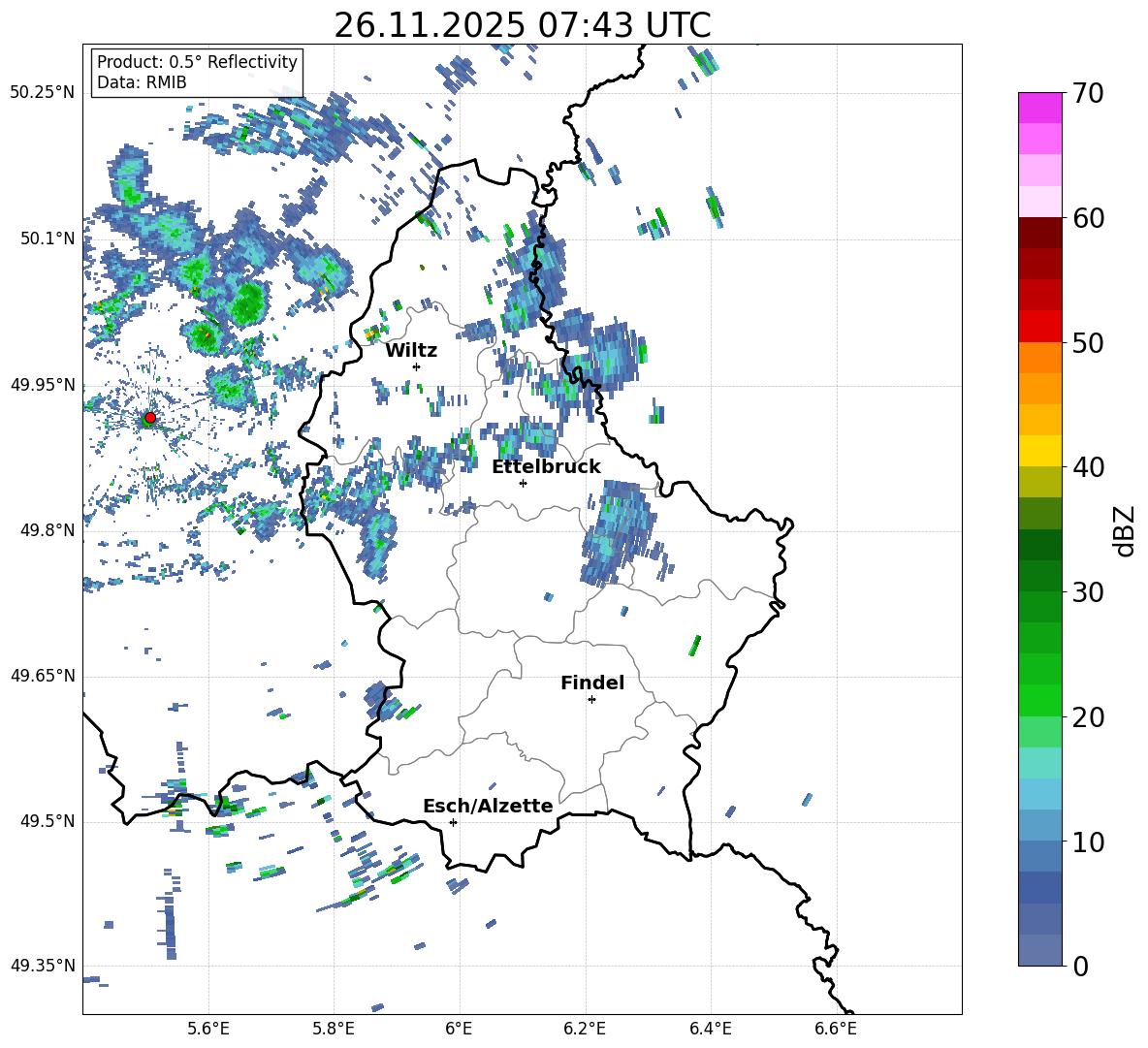Viewport: 1148px width, 1048px height.
Task: Click the Ettelbruck station cross marker
Action: coord(523,483)
